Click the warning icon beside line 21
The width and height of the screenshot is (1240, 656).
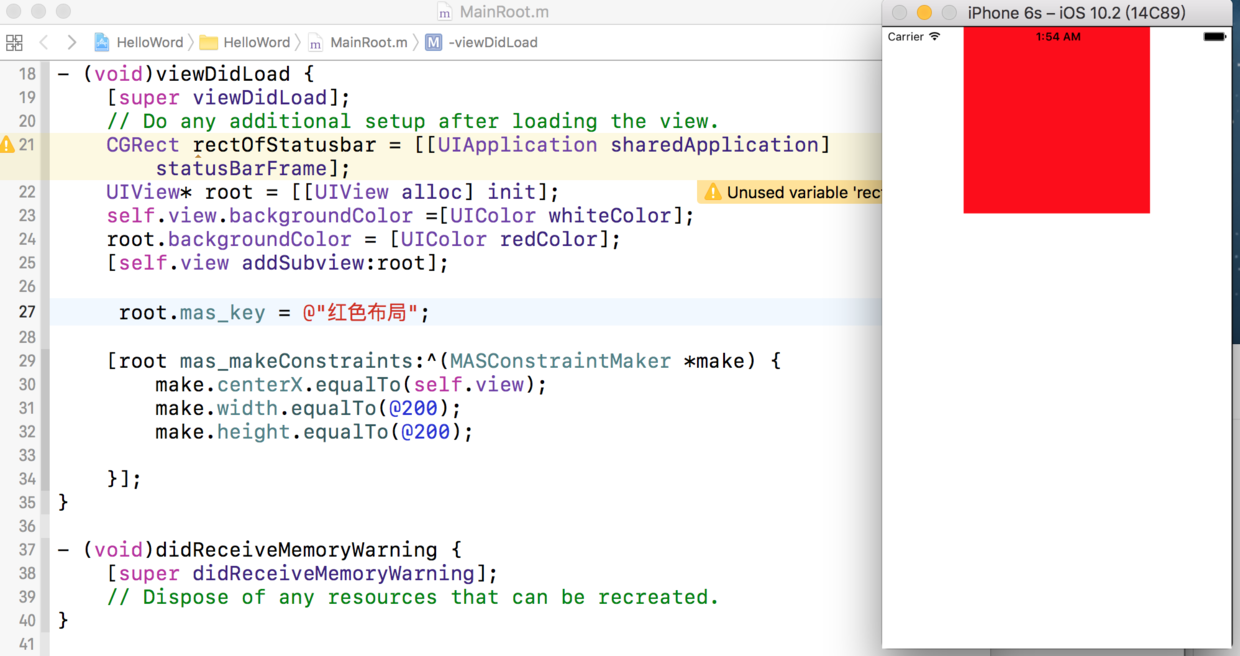7,145
